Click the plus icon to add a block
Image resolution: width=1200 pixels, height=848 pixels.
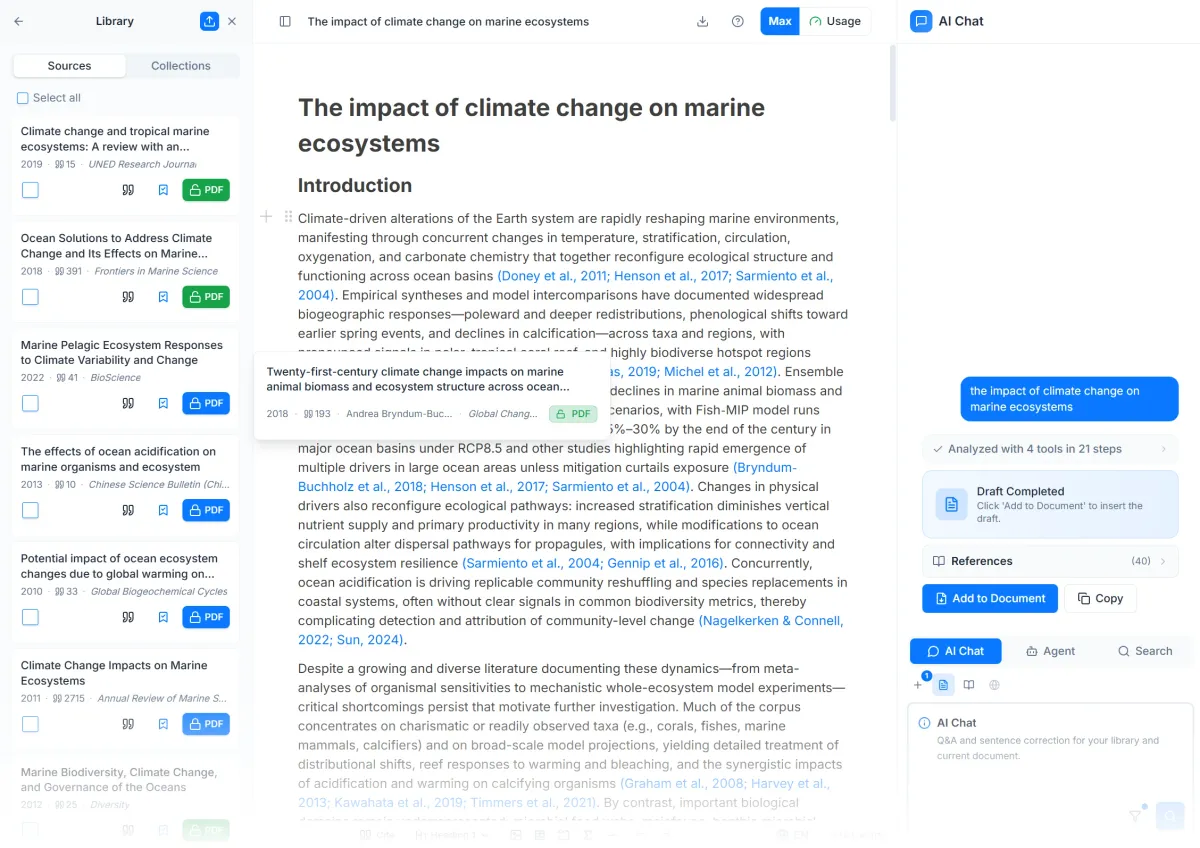coord(266,217)
